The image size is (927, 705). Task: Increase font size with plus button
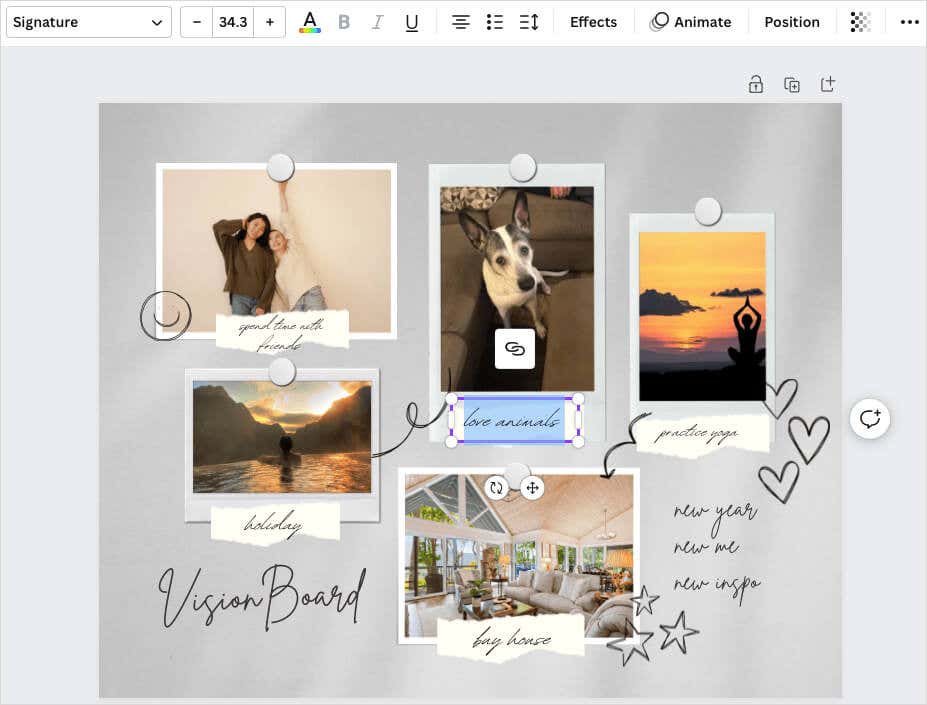269,22
